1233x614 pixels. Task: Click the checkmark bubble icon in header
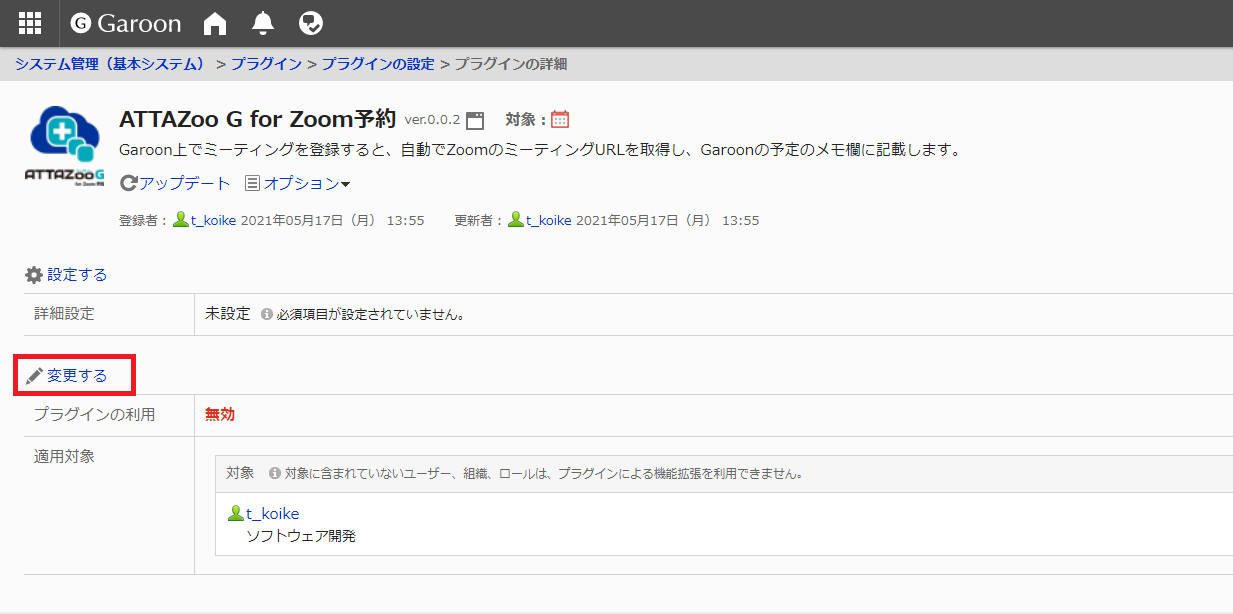311,23
